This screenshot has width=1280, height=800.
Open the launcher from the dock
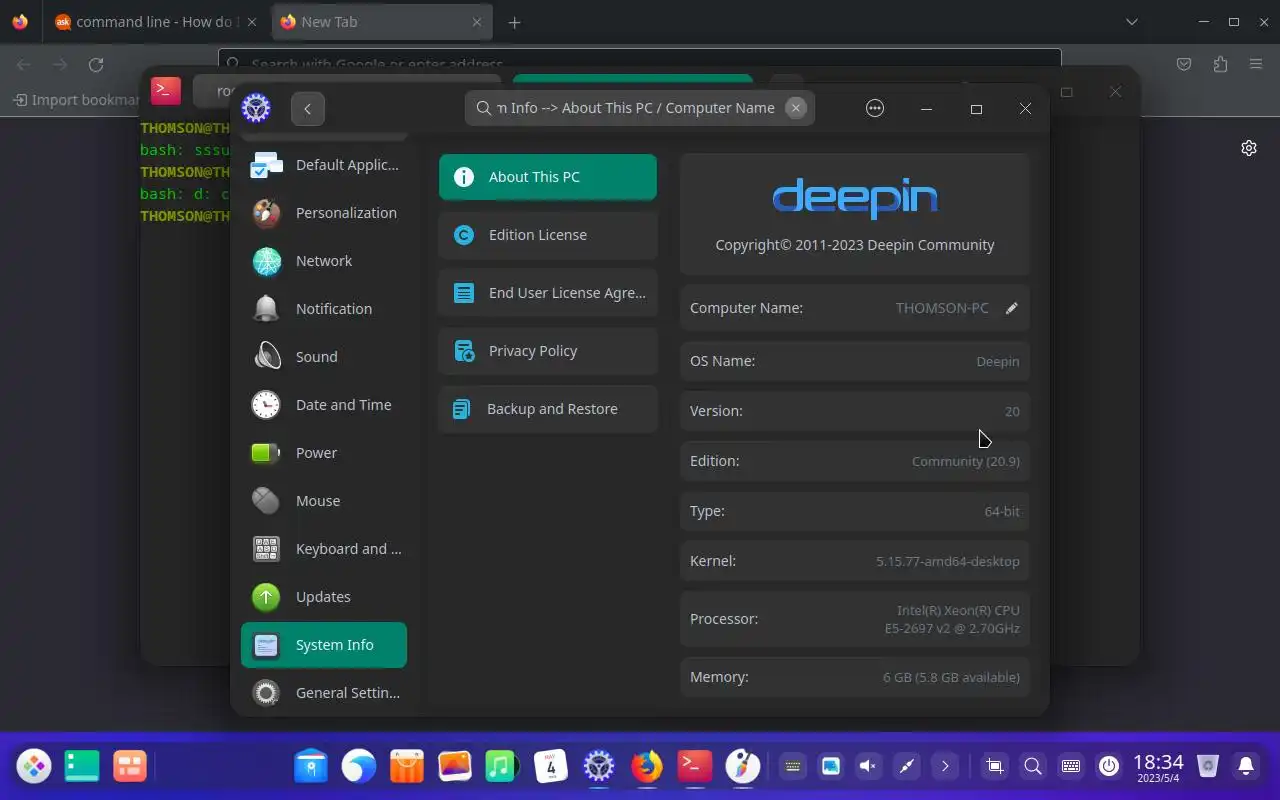(34, 767)
